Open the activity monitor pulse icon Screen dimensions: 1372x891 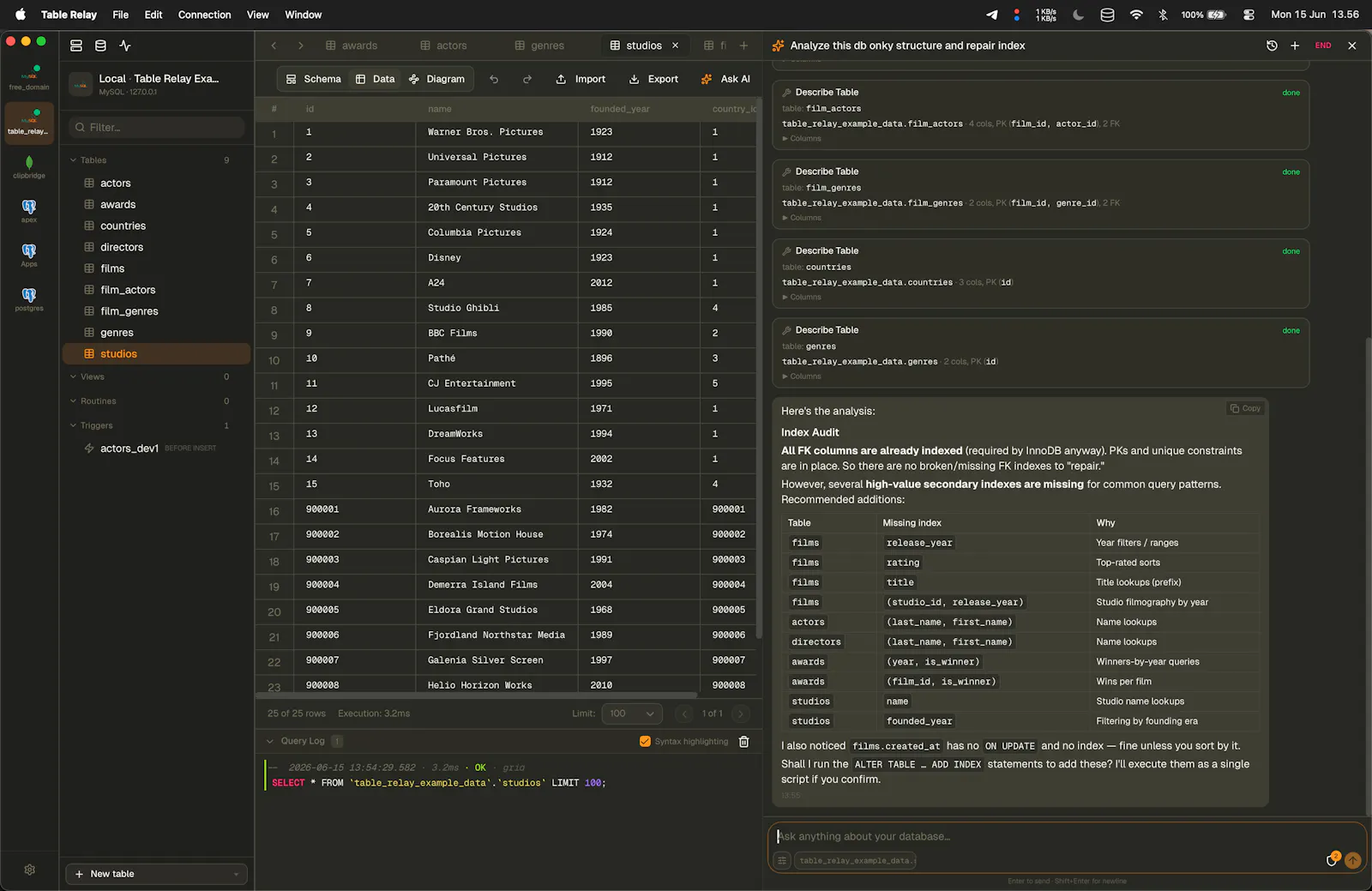click(x=125, y=45)
